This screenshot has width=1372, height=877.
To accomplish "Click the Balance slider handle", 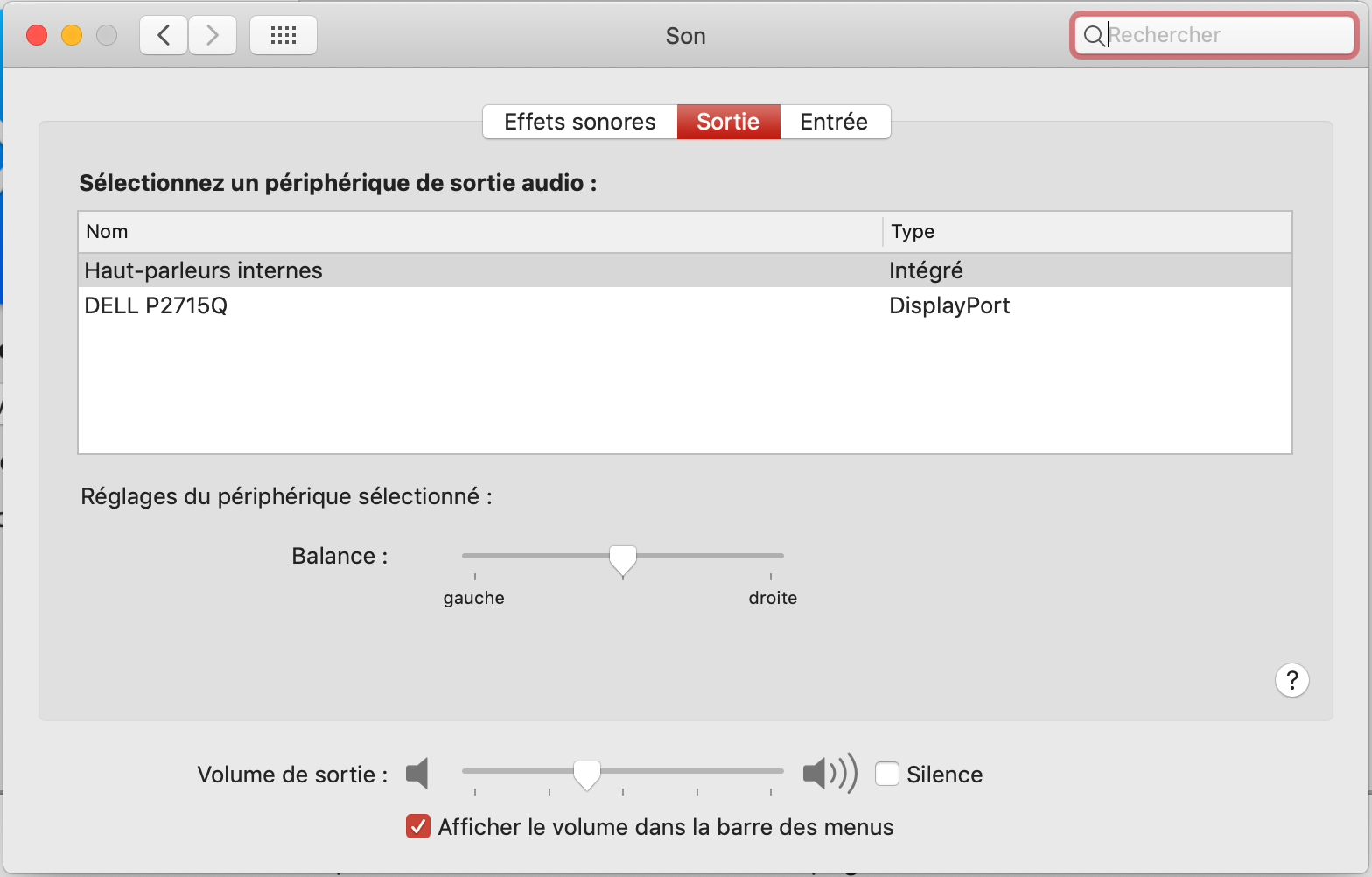I will click(623, 559).
